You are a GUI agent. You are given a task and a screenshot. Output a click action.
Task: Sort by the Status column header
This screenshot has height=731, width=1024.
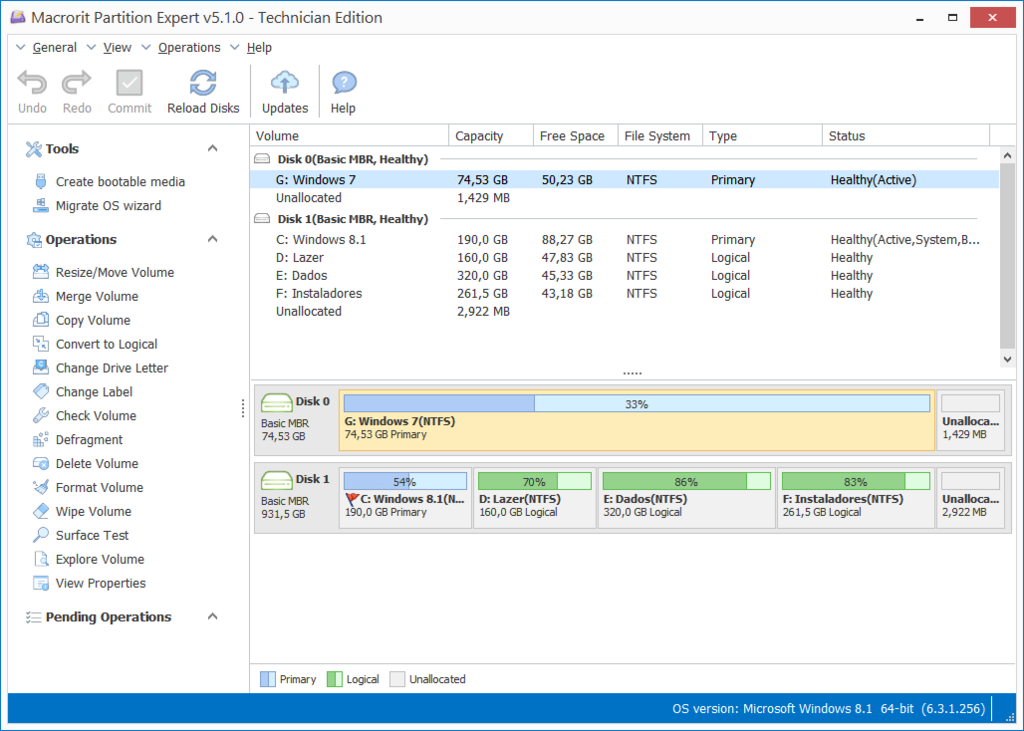[906, 136]
